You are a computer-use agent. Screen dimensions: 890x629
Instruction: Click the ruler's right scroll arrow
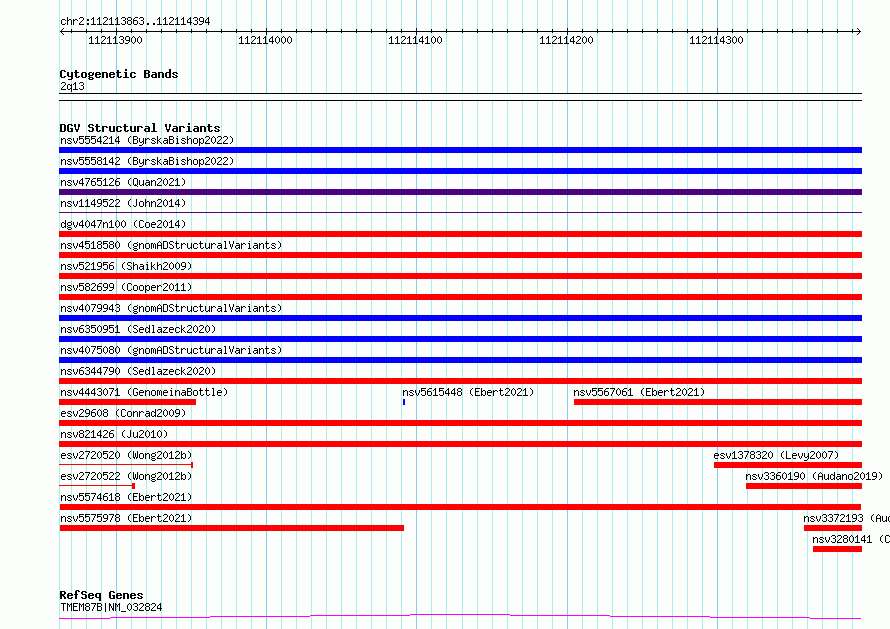[858, 32]
